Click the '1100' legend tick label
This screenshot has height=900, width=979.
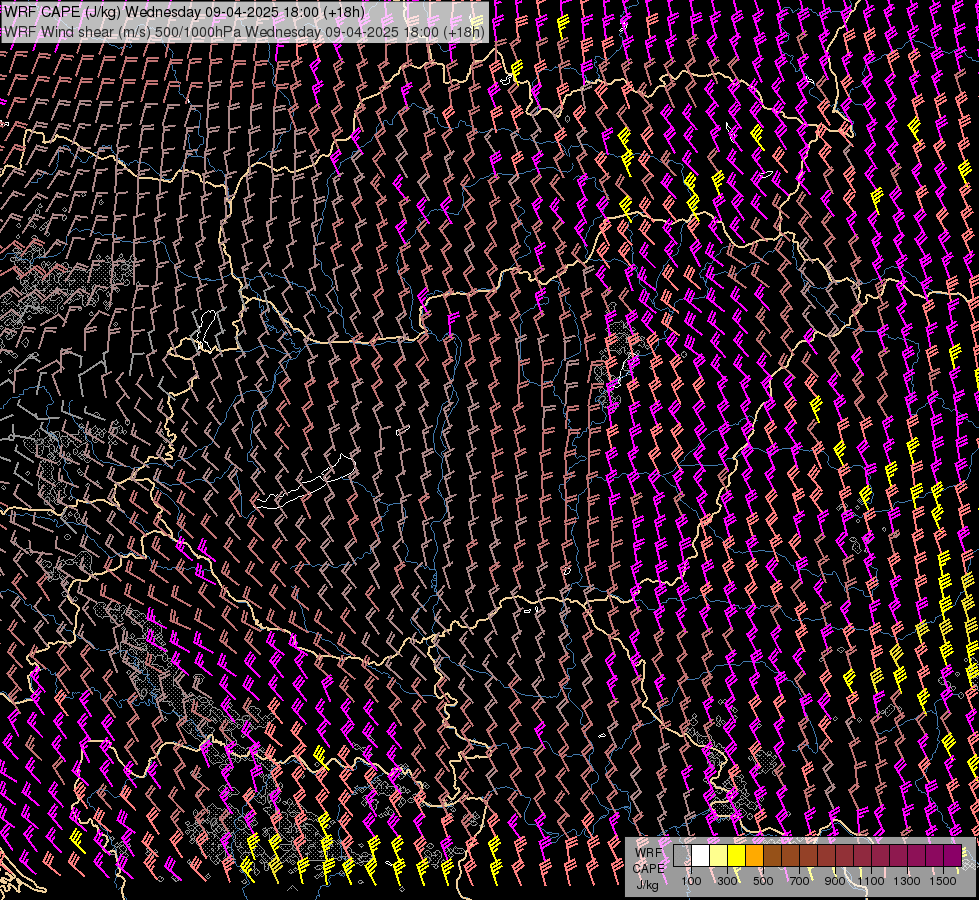pyautogui.click(x=871, y=881)
